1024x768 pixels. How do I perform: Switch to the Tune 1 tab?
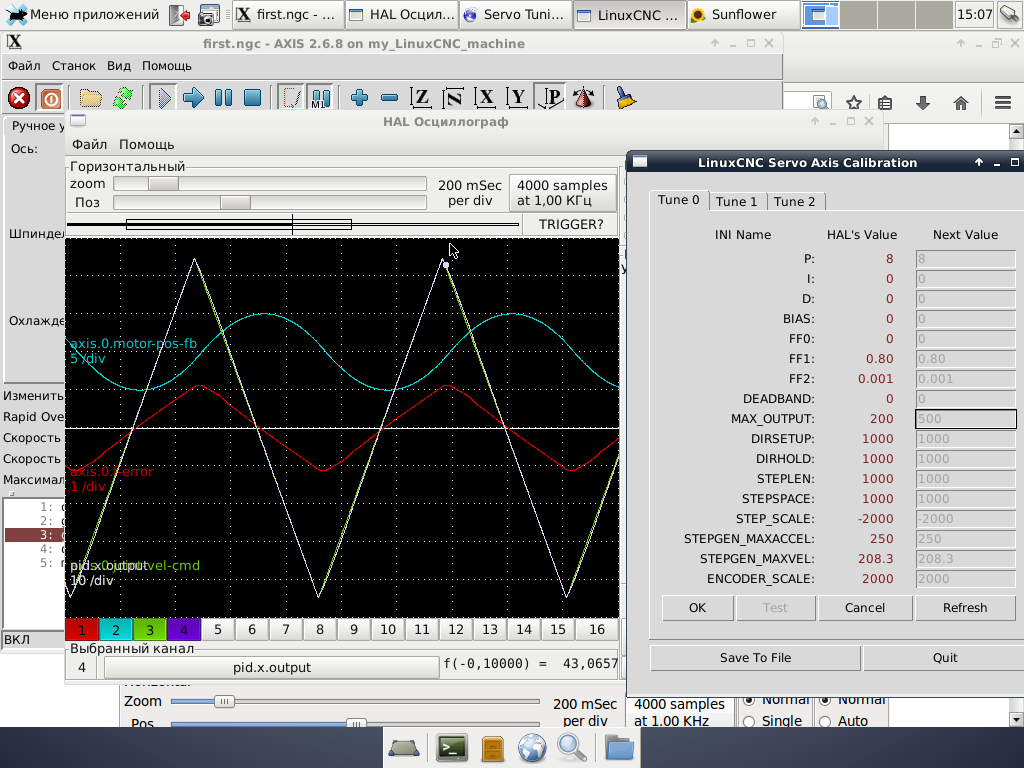pos(737,201)
